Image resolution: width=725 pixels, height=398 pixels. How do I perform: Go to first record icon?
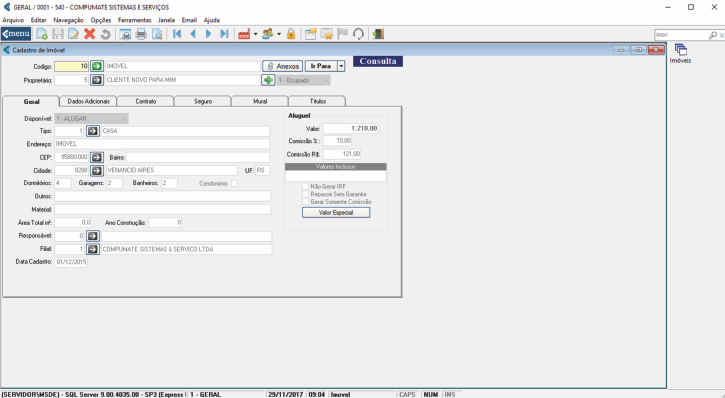(x=177, y=34)
